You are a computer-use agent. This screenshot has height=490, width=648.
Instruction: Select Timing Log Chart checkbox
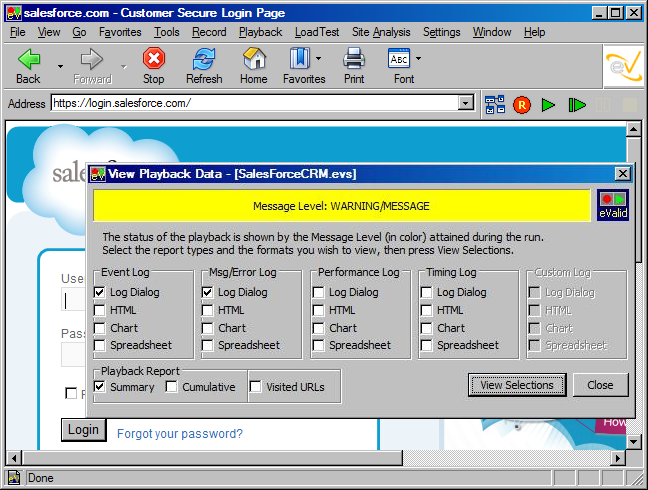426,328
